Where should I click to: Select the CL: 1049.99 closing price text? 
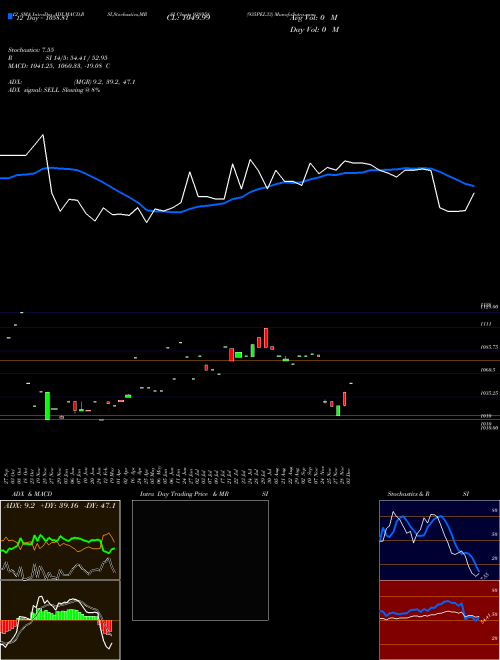(x=189, y=17)
